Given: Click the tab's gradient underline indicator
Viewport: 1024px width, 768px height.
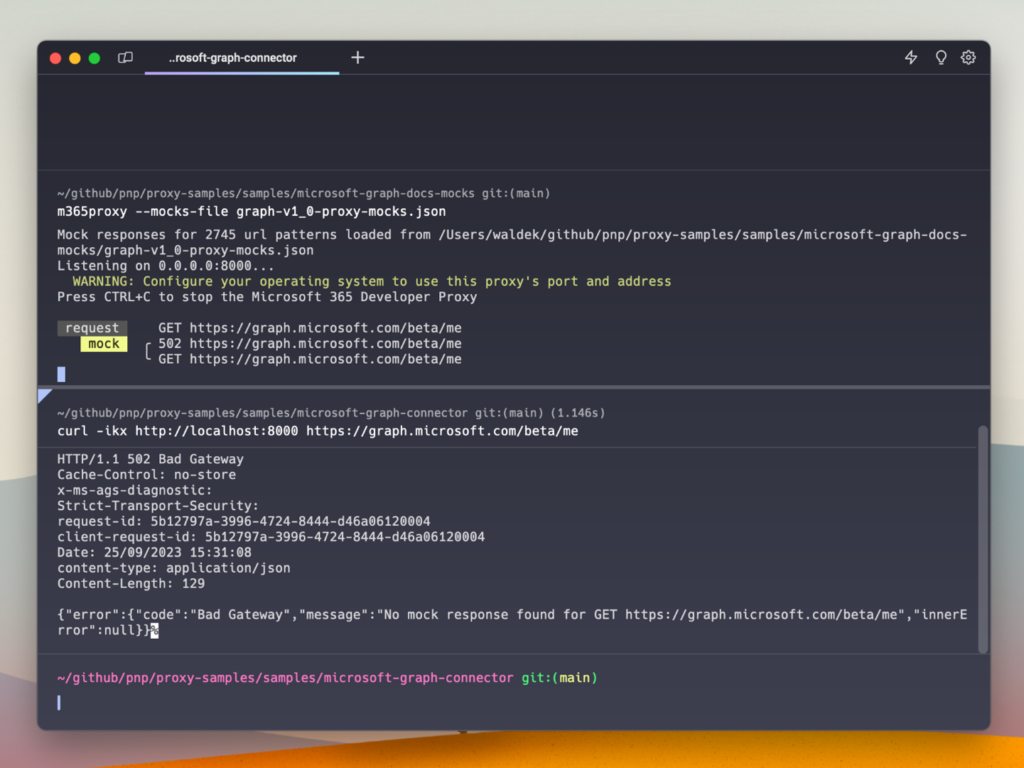Looking at the screenshot, I should [242, 73].
